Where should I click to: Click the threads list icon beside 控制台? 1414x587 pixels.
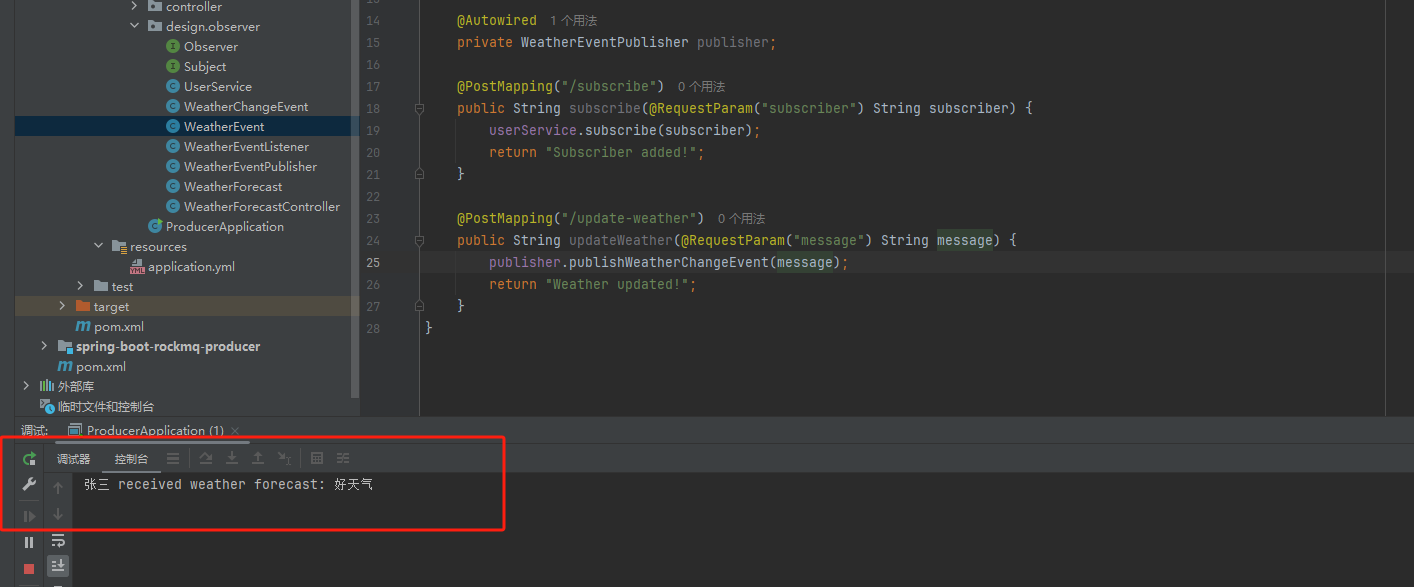173,458
